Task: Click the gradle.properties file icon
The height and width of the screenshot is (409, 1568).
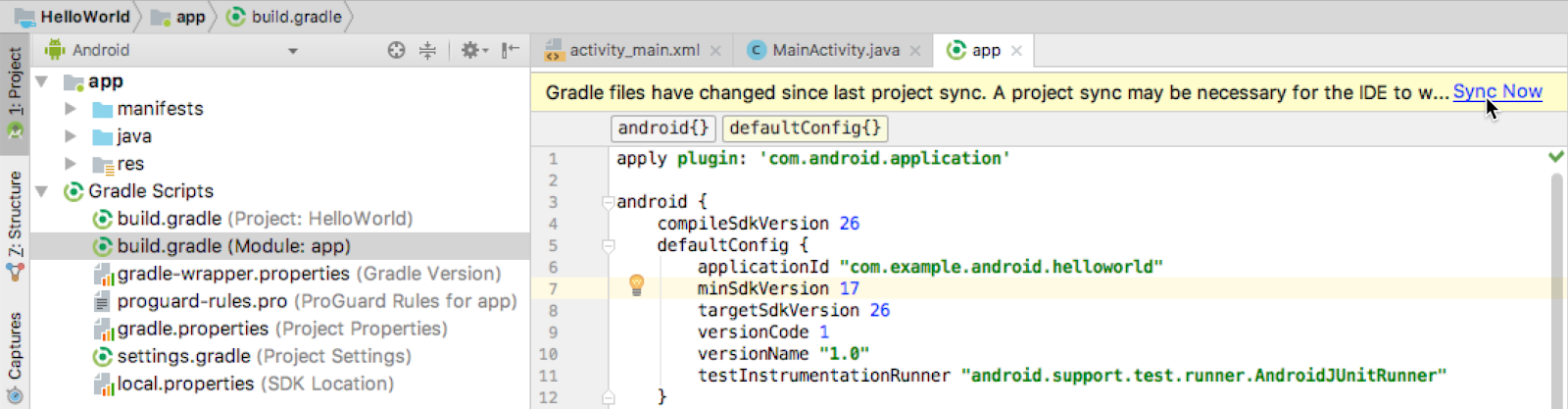Action: point(103,330)
